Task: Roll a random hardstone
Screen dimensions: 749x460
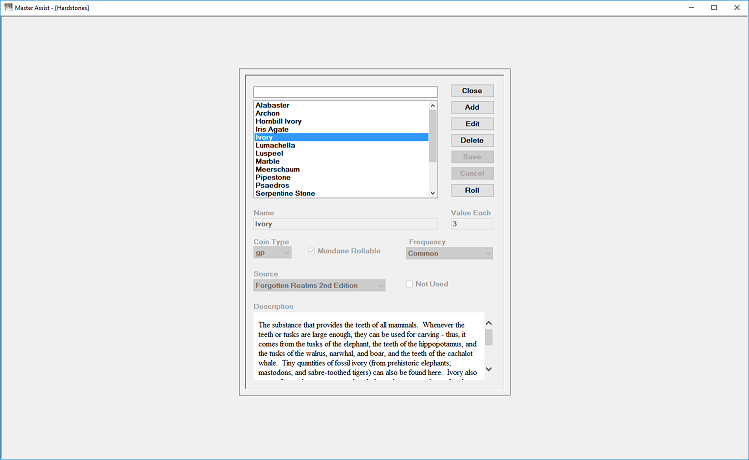Action: tap(472, 190)
